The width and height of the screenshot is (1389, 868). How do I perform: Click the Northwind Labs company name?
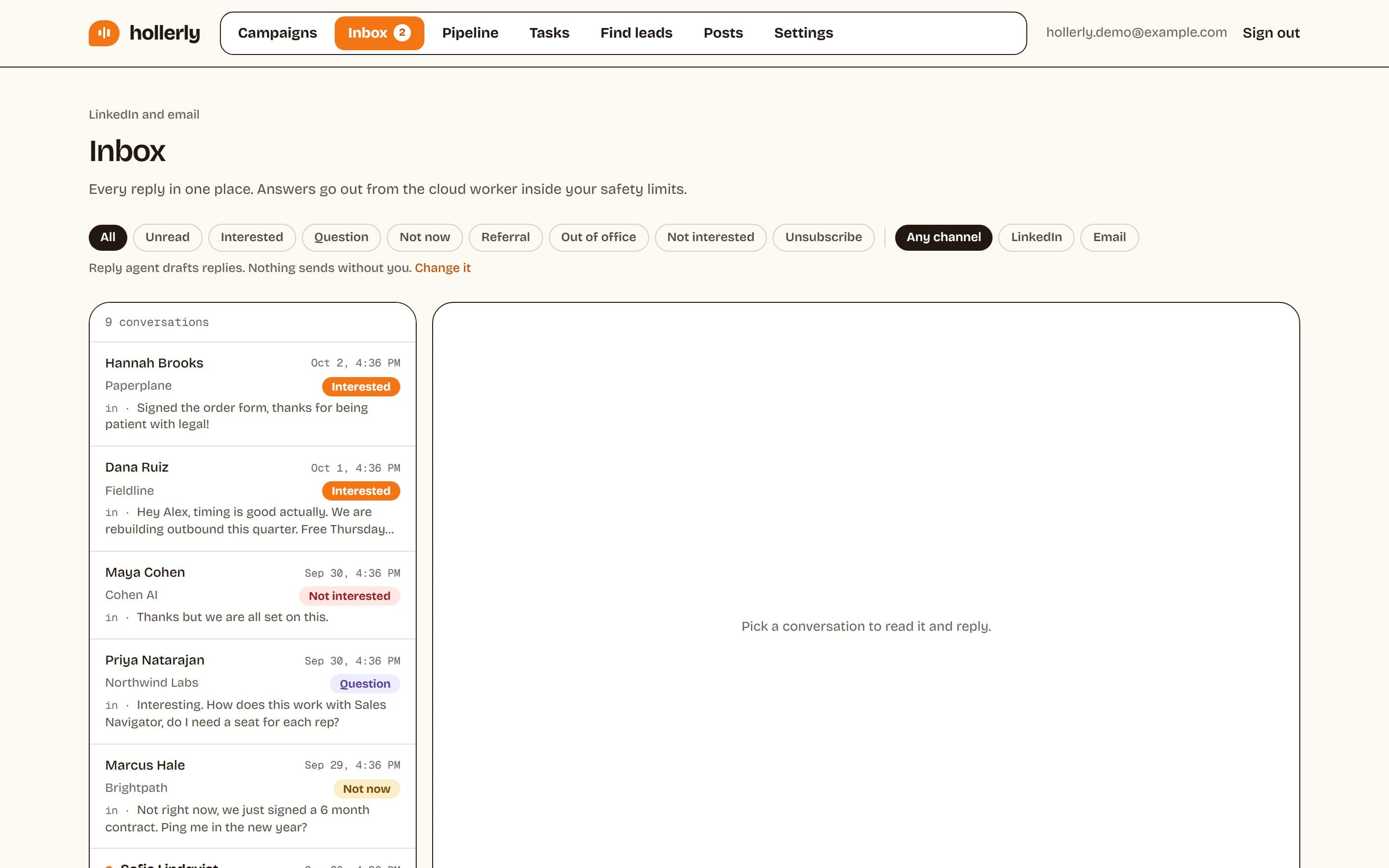pos(151,682)
